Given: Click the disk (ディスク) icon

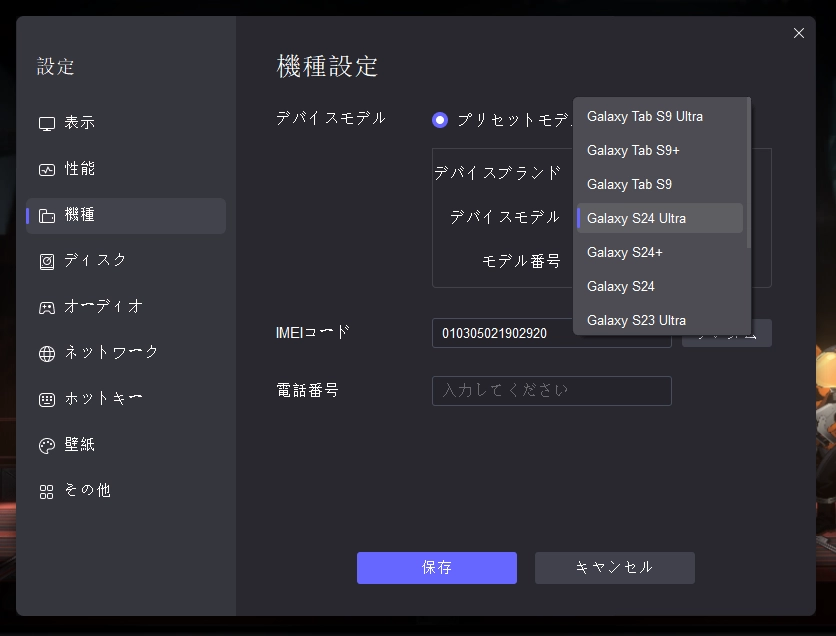Looking at the screenshot, I should (x=47, y=262).
